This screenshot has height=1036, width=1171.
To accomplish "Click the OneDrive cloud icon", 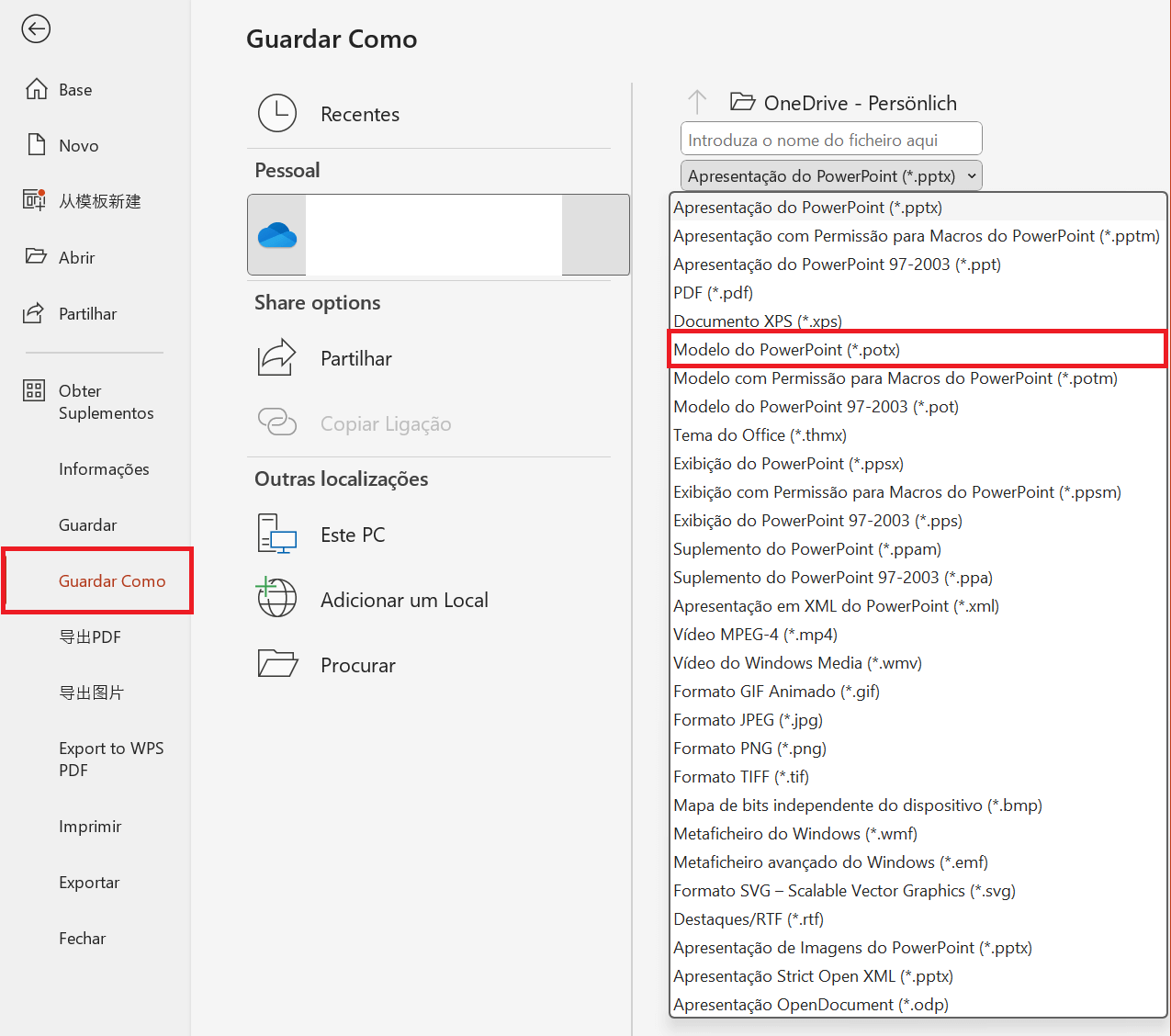I will coord(277,235).
